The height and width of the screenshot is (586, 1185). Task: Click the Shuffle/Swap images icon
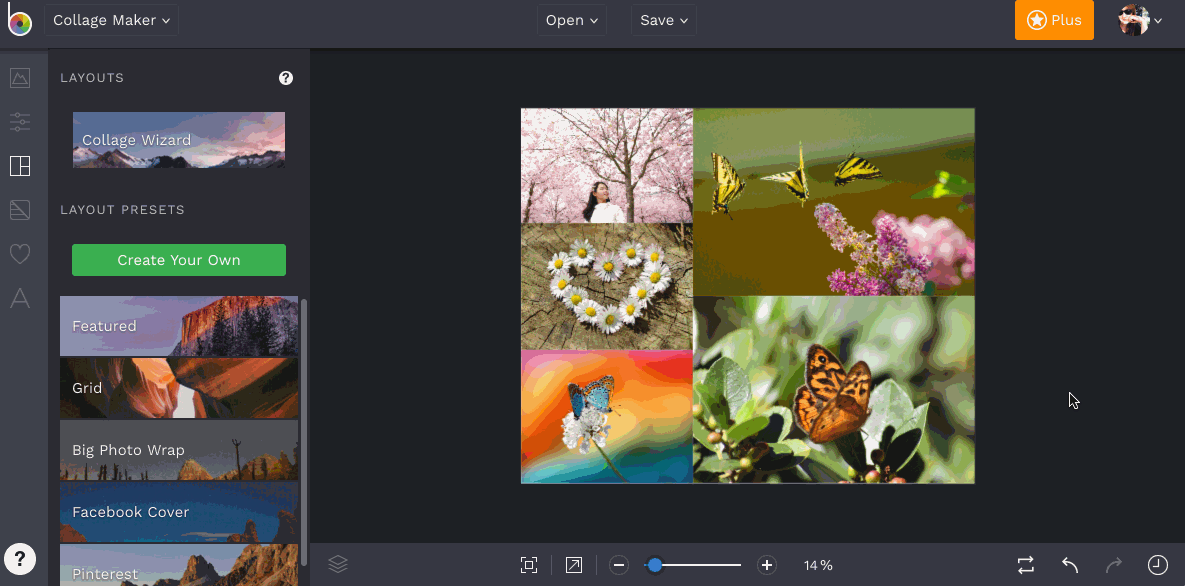(x=1026, y=565)
